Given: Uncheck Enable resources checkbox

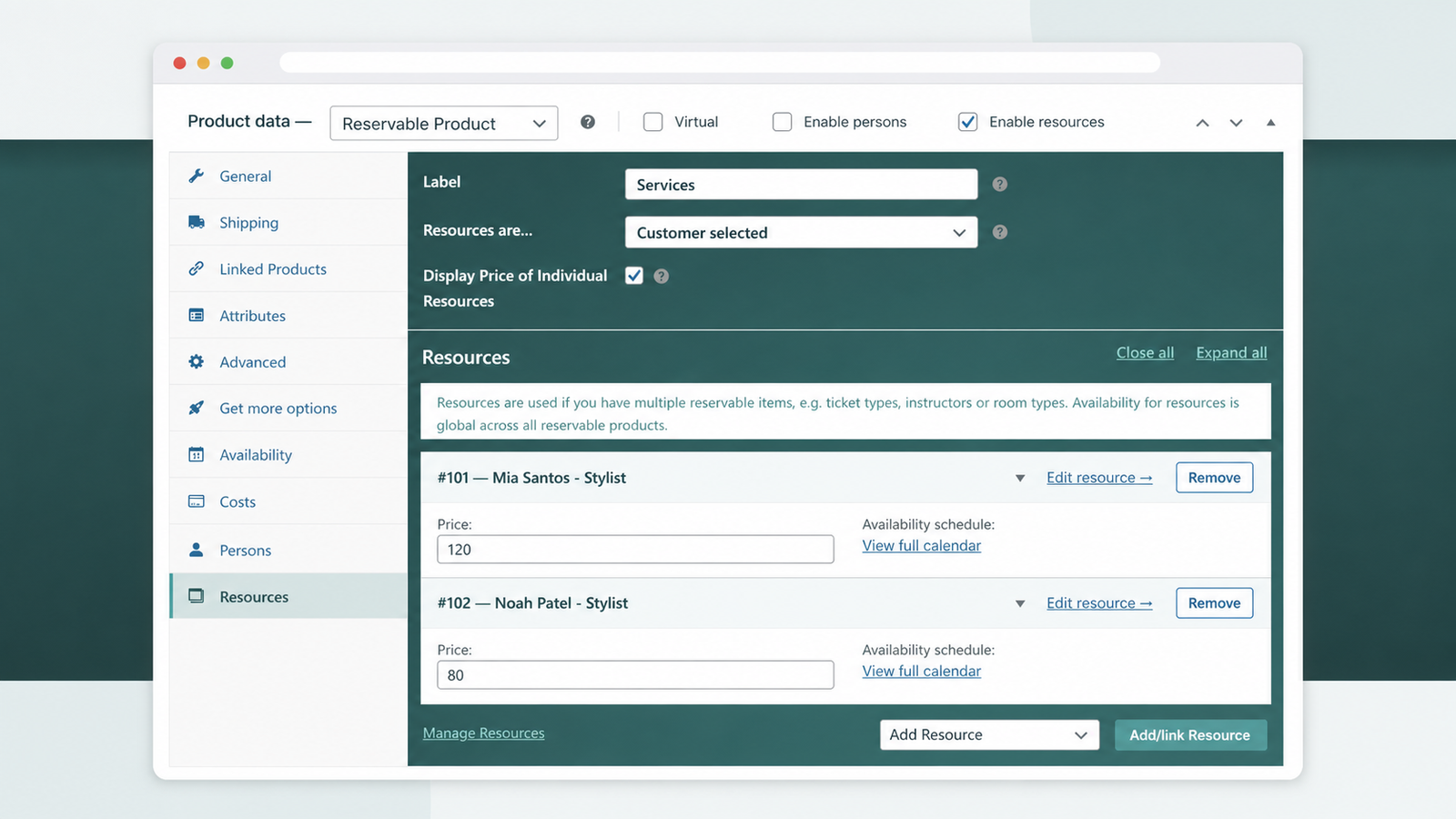Looking at the screenshot, I should pyautogui.click(x=968, y=122).
